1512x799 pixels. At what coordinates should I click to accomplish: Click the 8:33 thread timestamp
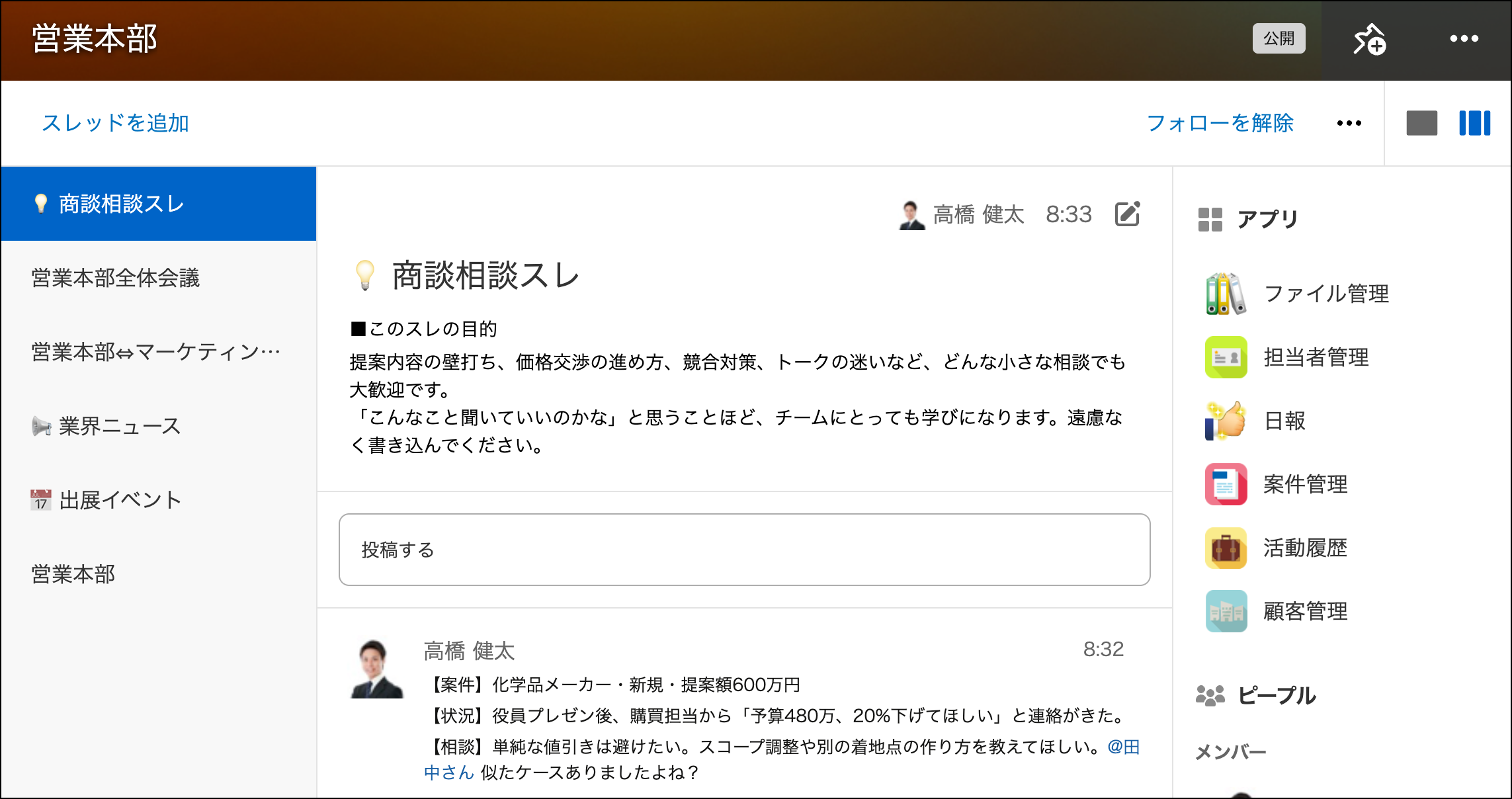tap(1068, 215)
